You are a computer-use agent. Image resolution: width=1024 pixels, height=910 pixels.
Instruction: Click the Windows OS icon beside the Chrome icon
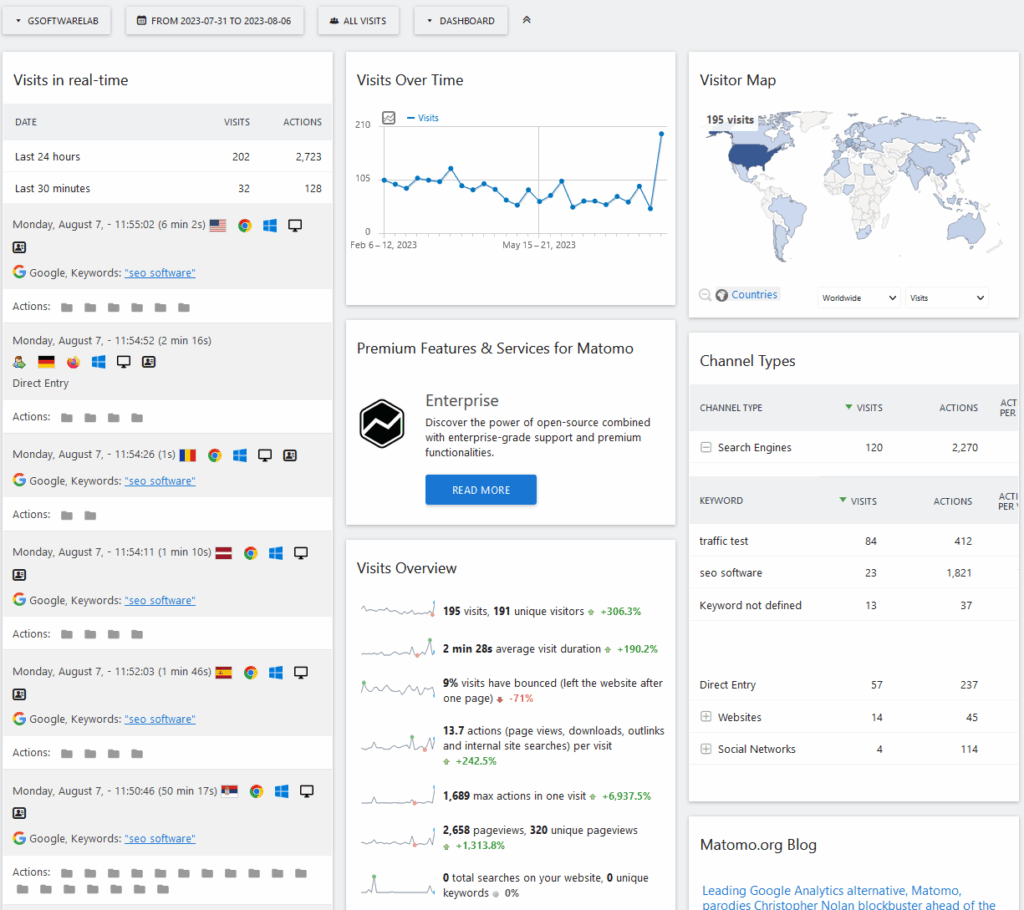[x=269, y=225]
